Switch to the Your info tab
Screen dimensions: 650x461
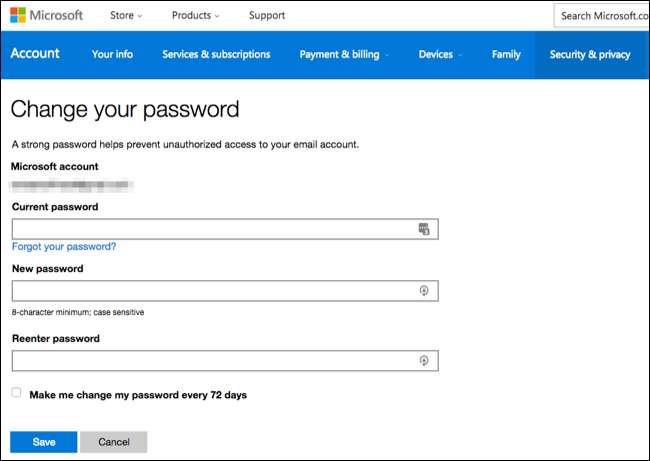(x=112, y=55)
